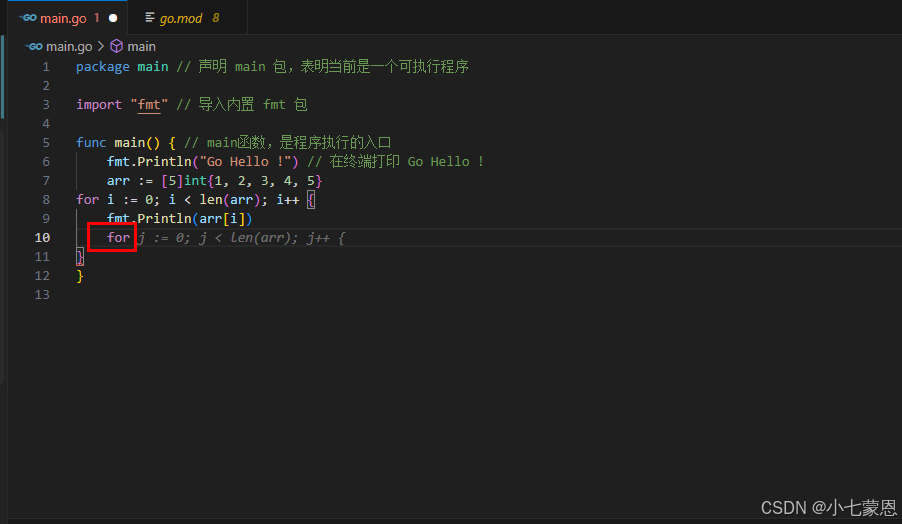This screenshot has width=902, height=524.
Task: Click the line 6 comment 'Go Hello !'
Action: click(x=395, y=162)
